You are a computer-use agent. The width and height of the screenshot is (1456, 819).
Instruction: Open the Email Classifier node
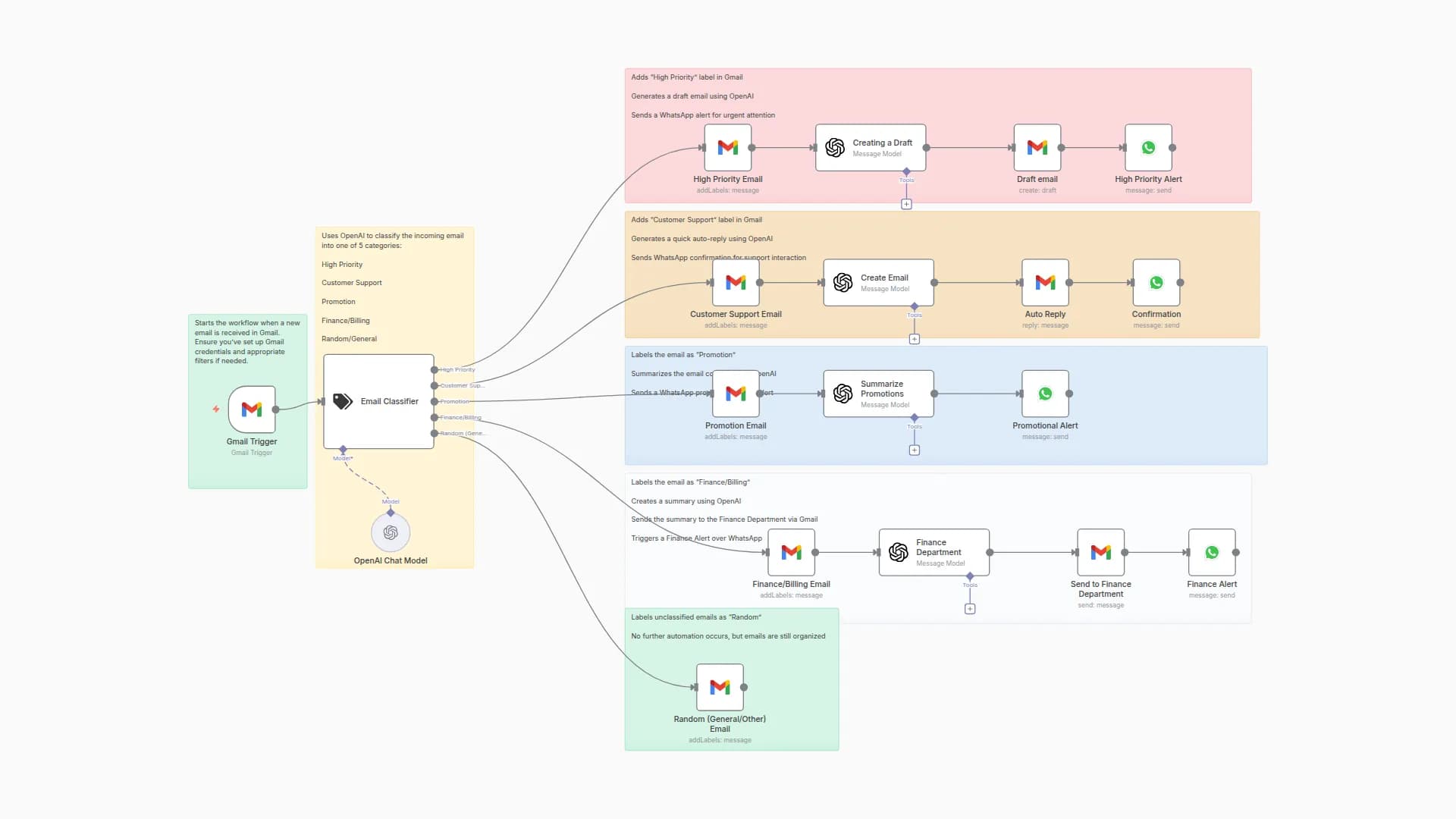pos(378,401)
